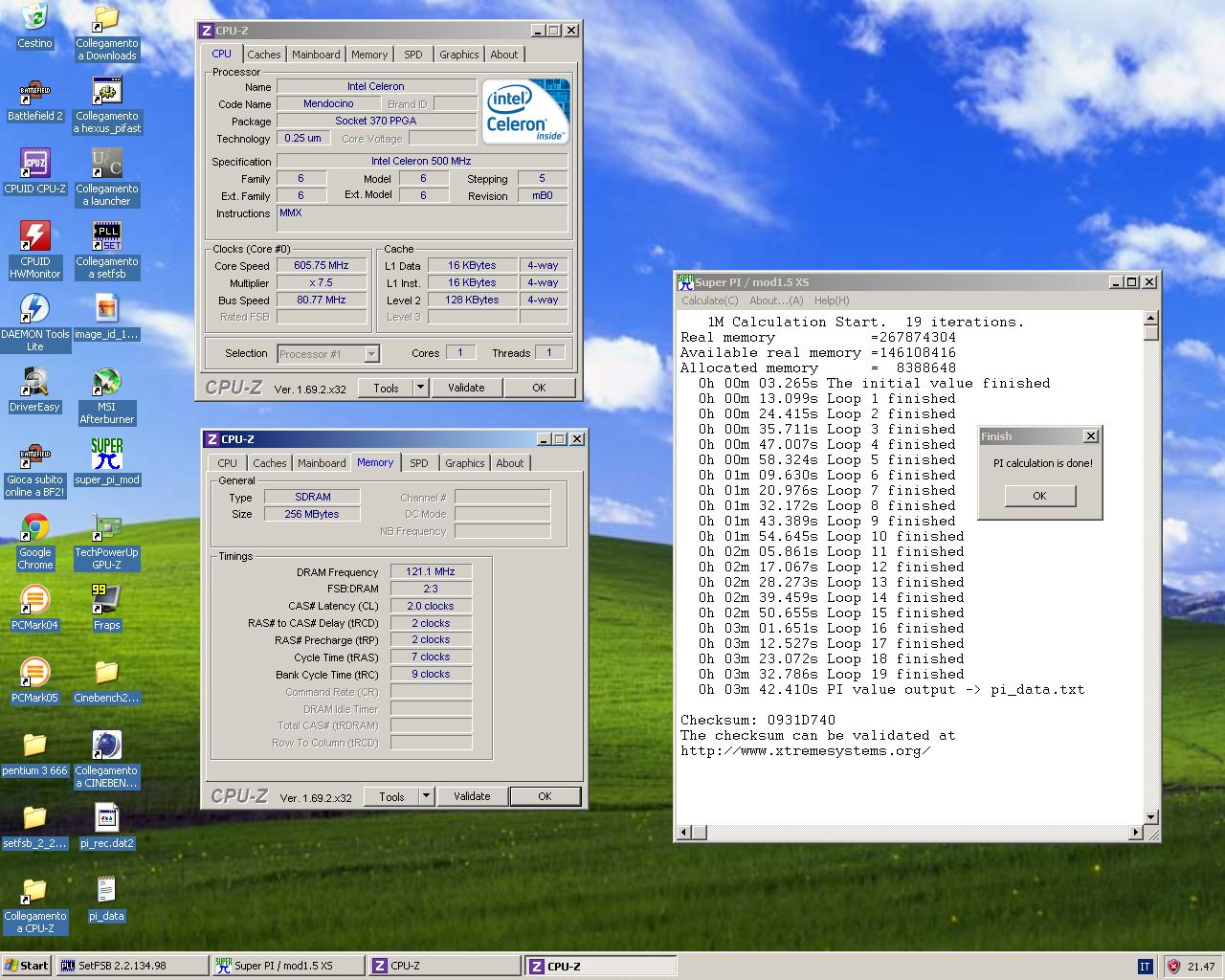Launch DAEMON Tools Lite icon

pos(35,323)
